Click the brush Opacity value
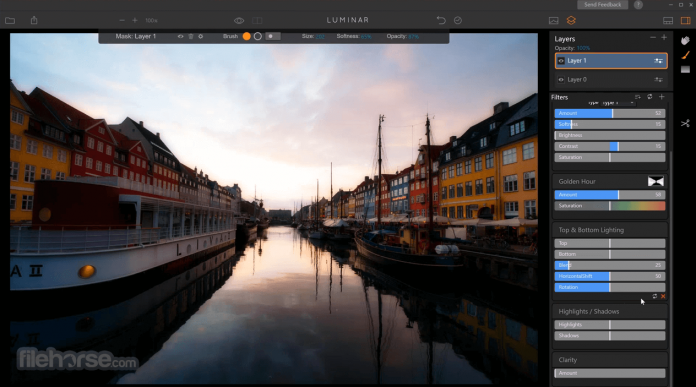This screenshot has width=696, height=387. (x=414, y=36)
